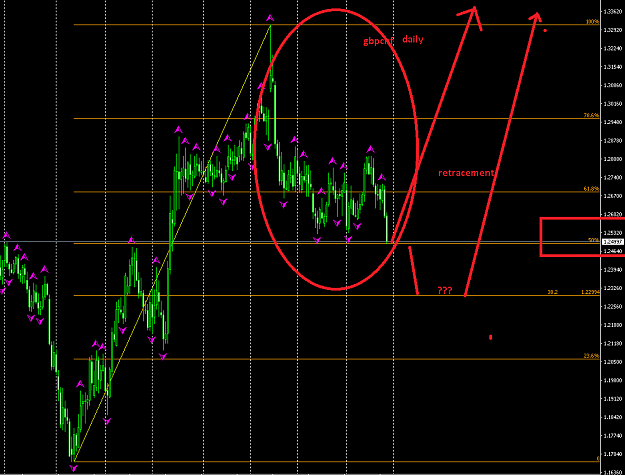The image size is (625, 475).
Task: Click the magenta fractal arrow above the highest peak
Action: (x=270, y=18)
